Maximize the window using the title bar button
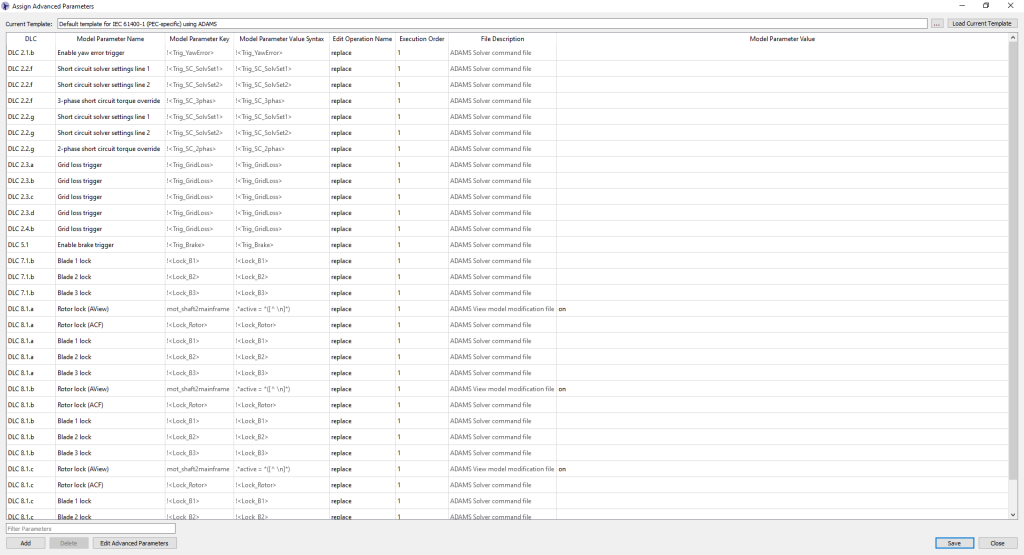This screenshot has height=555, width=1024. (x=986, y=6)
